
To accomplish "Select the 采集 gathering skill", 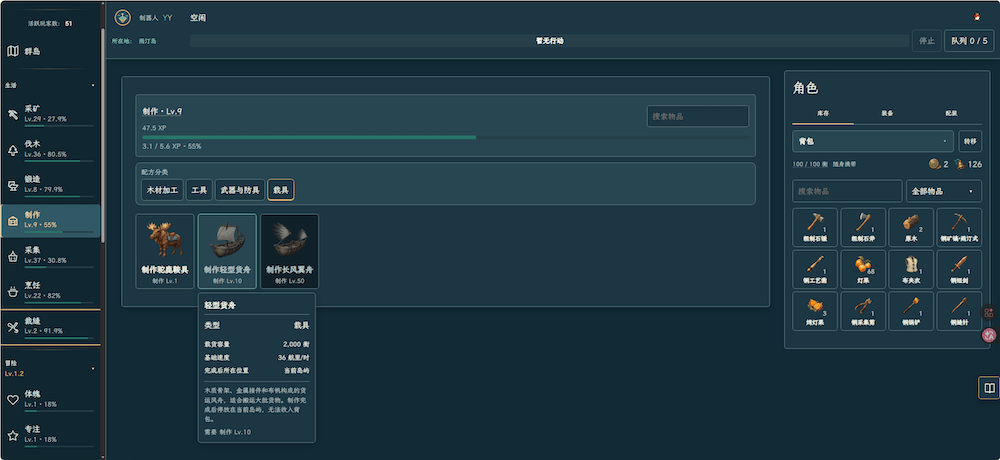I will [50, 256].
